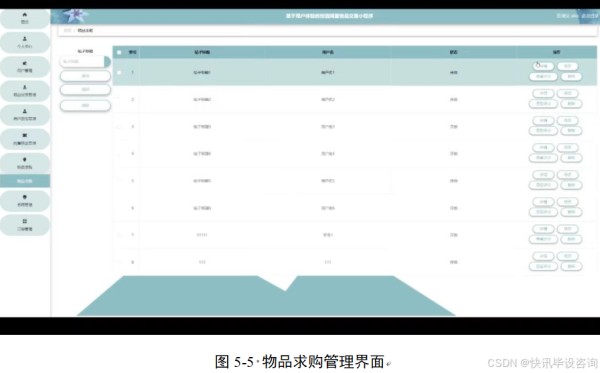
Task: Open the sidebar item with grid icon
Action: tap(24, 225)
